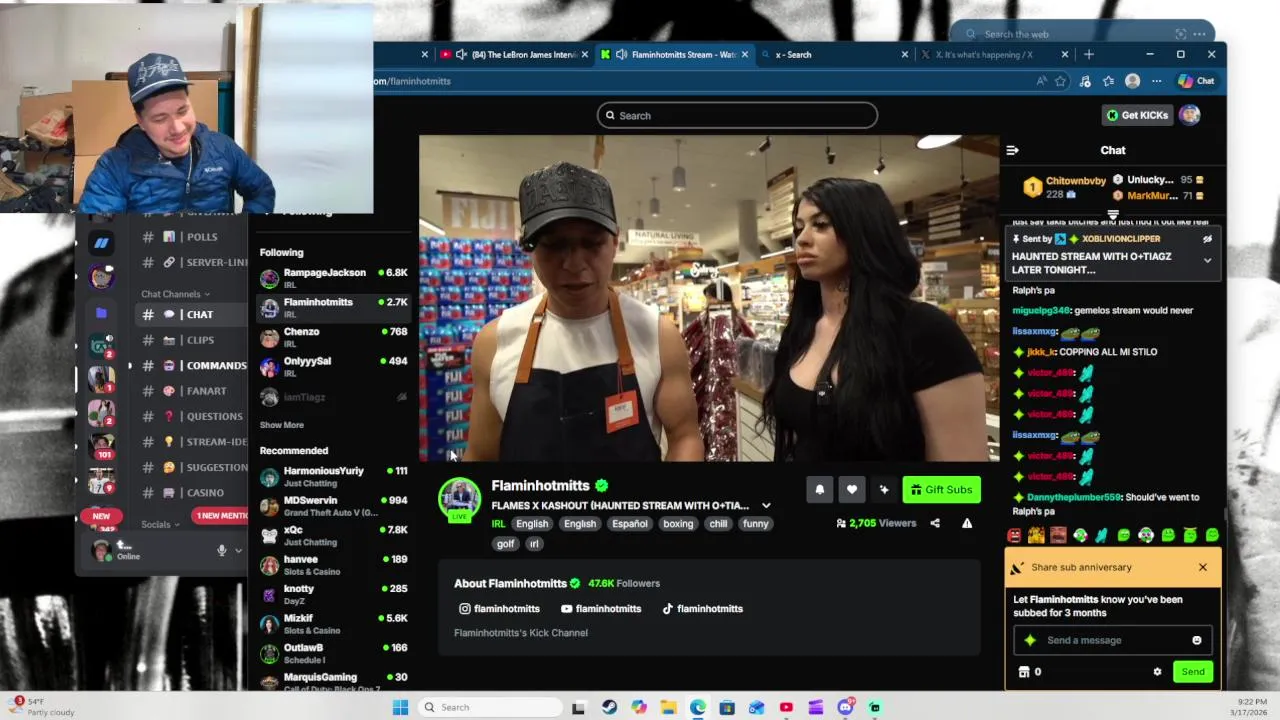This screenshot has height=720, width=1280.
Task: Open the Kick app icon on the taskbar
Action: click(x=875, y=707)
